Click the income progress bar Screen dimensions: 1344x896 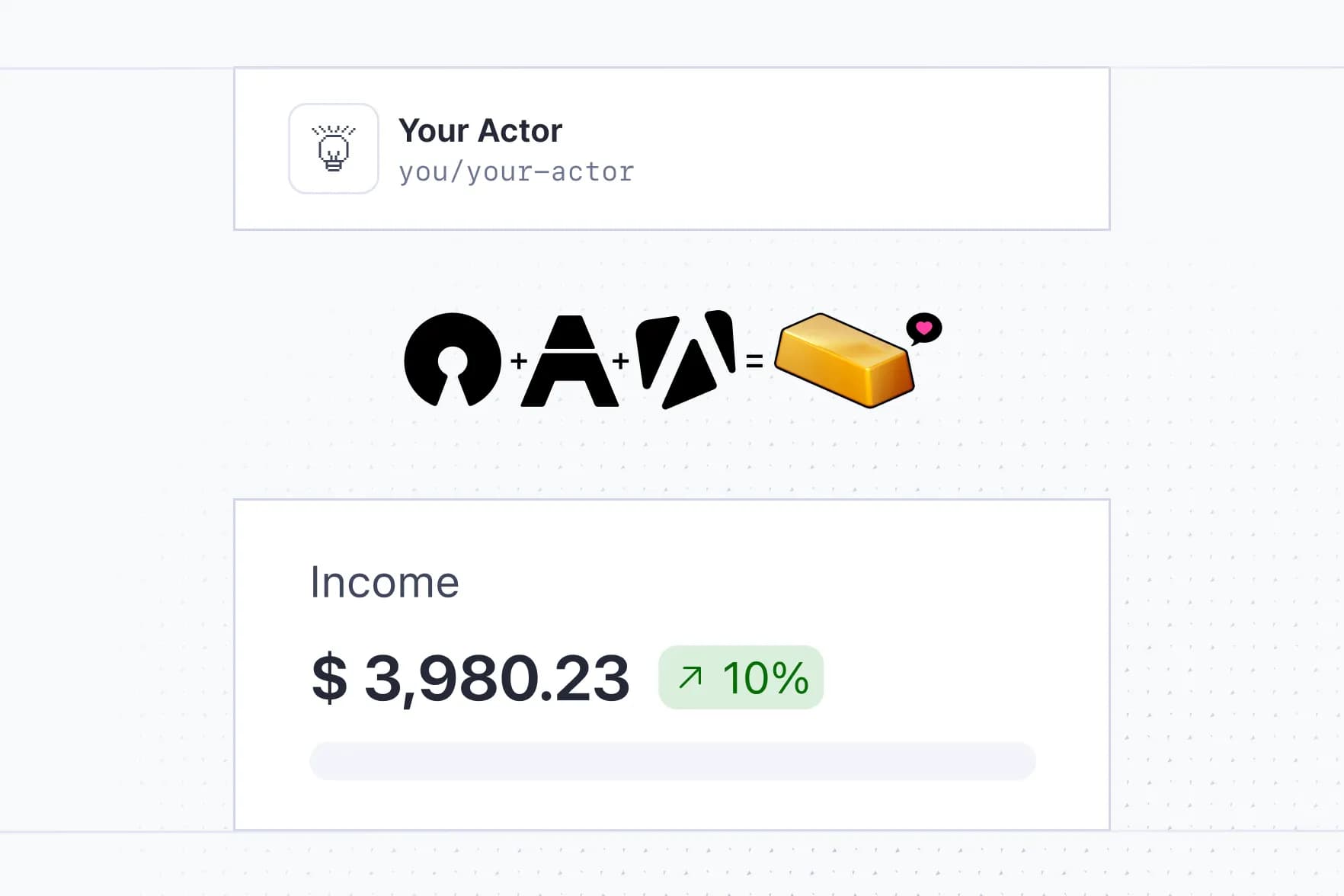coord(672,761)
